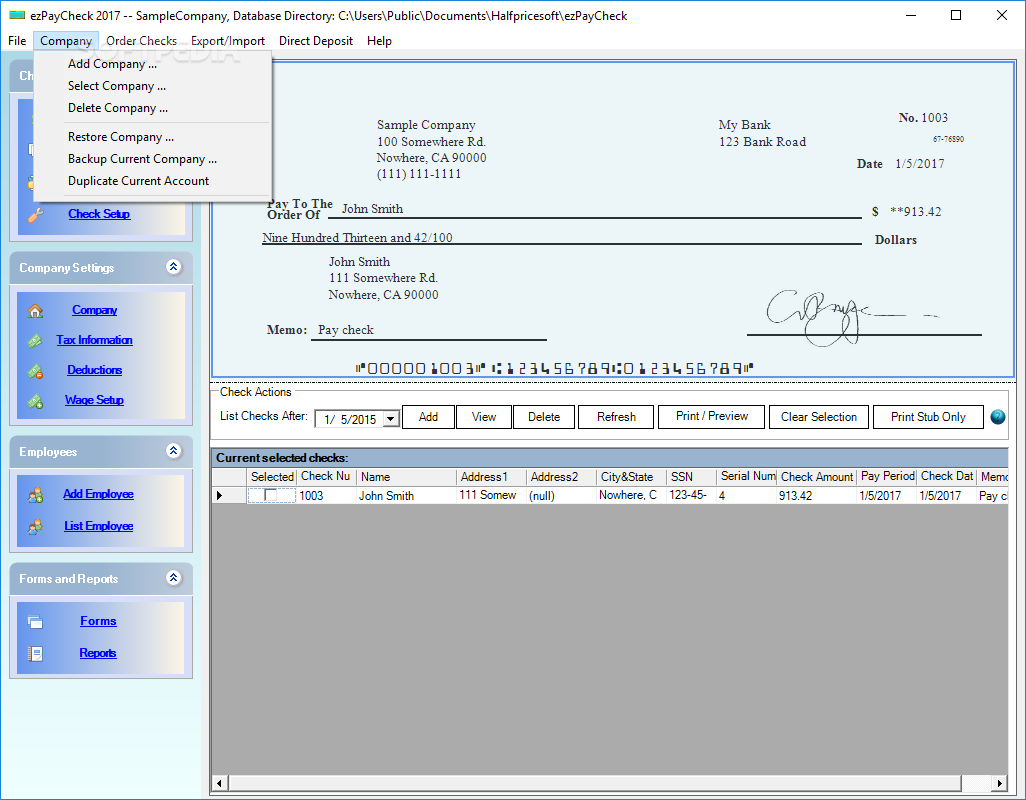Click the ezPayCheck app icon in title bar
The width and height of the screenshot is (1026, 800).
(x=17, y=15)
